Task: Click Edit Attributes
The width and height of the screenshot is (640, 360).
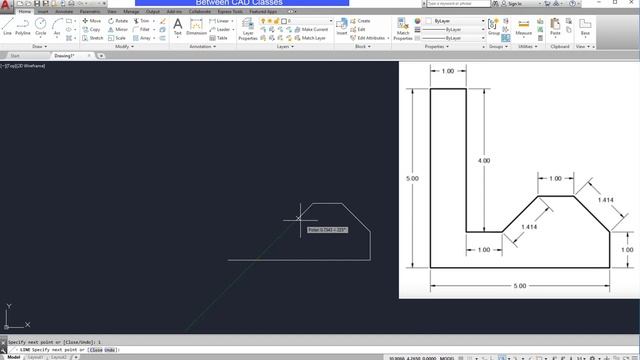Action: tap(368, 38)
